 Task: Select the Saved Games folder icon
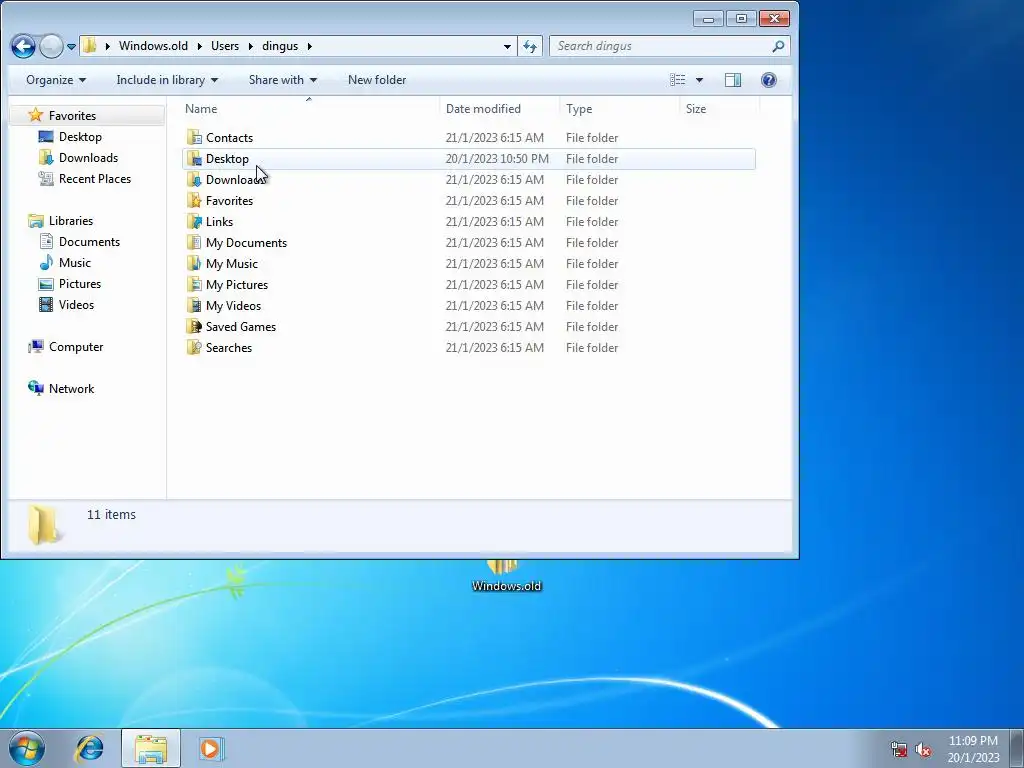(x=194, y=327)
